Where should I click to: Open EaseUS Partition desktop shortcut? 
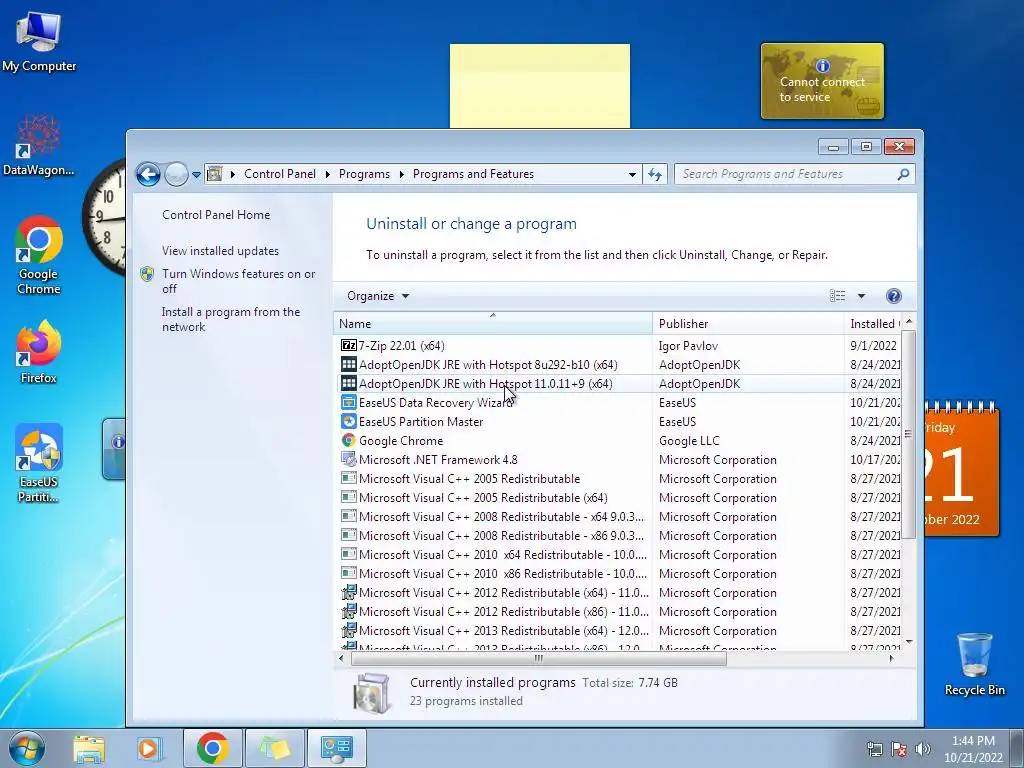coord(39,463)
